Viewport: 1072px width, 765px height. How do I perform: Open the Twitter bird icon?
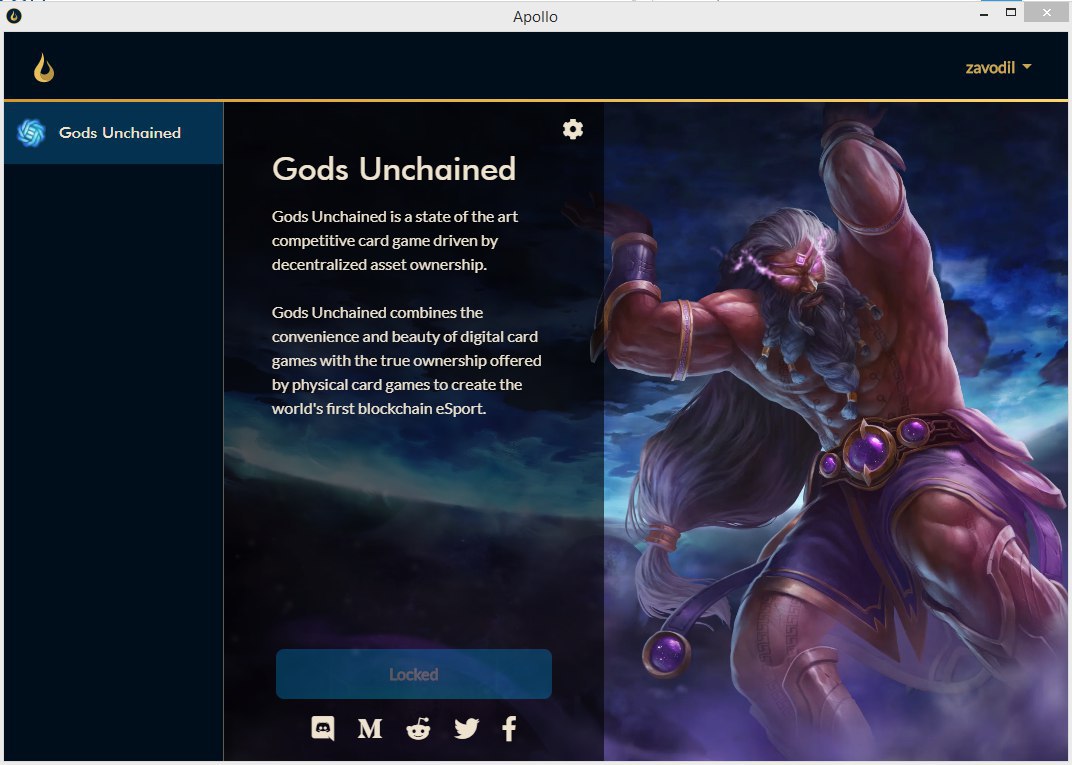tap(466, 729)
